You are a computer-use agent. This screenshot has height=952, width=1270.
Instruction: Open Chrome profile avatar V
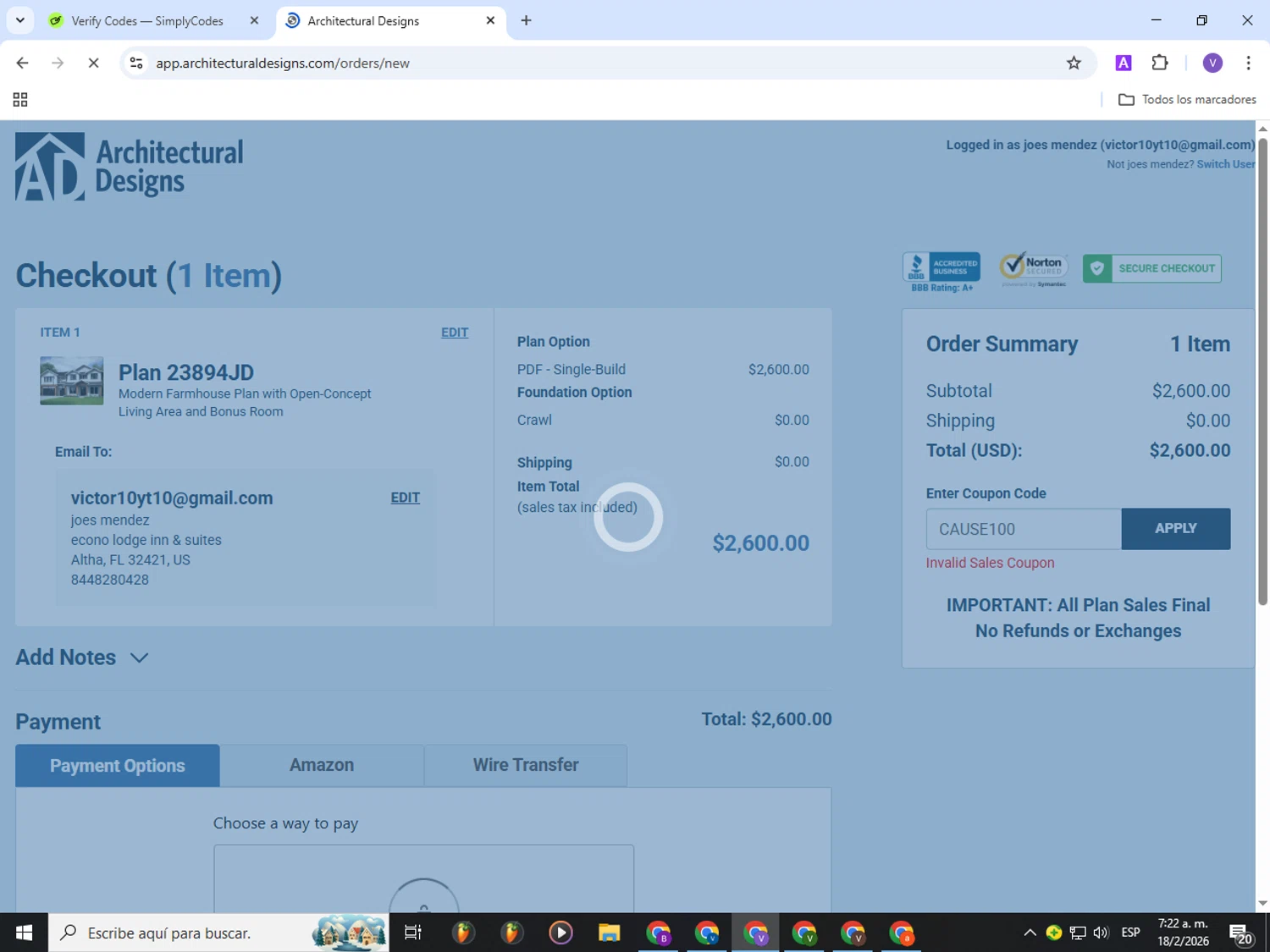point(1212,63)
